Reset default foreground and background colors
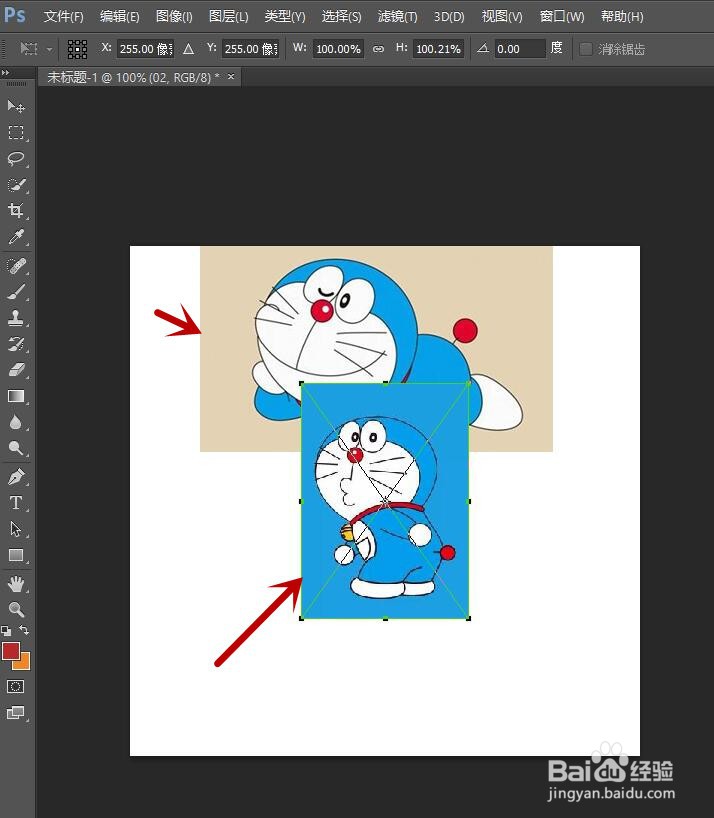The height and width of the screenshot is (818, 714). [6, 630]
